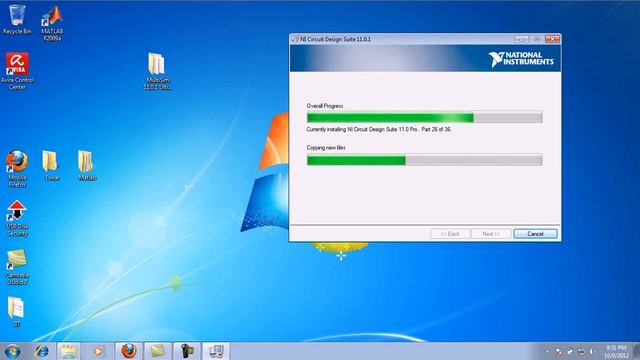Click the disabled Back button
The height and width of the screenshot is (360, 640).
(450, 234)
